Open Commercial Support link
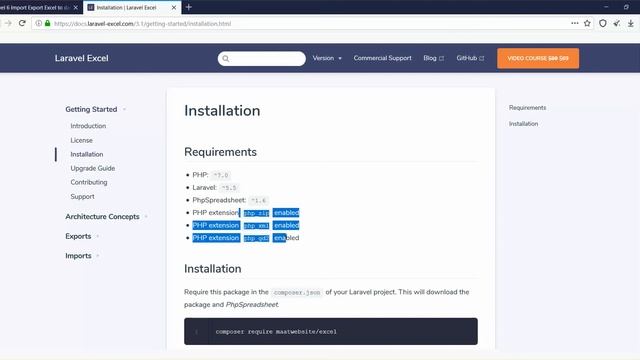Image resolution: width=640 pixels, height=360 pixels. point(382,58)
